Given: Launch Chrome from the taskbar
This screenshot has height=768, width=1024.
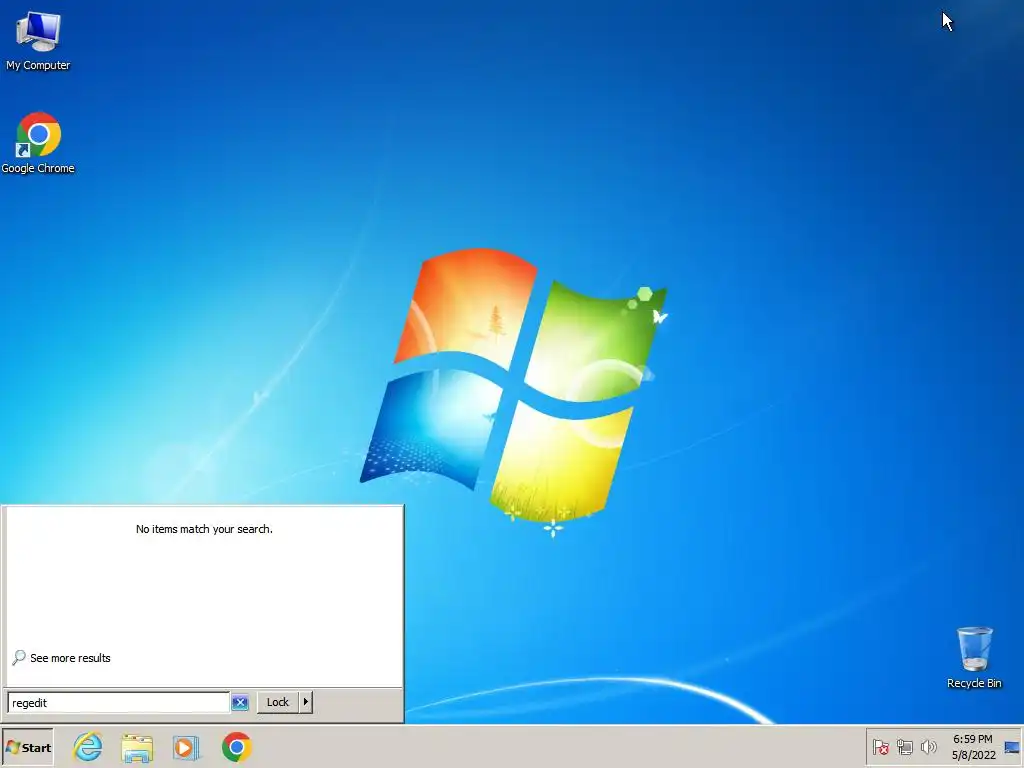Looking at the screenshot, I should pos(236,747).
